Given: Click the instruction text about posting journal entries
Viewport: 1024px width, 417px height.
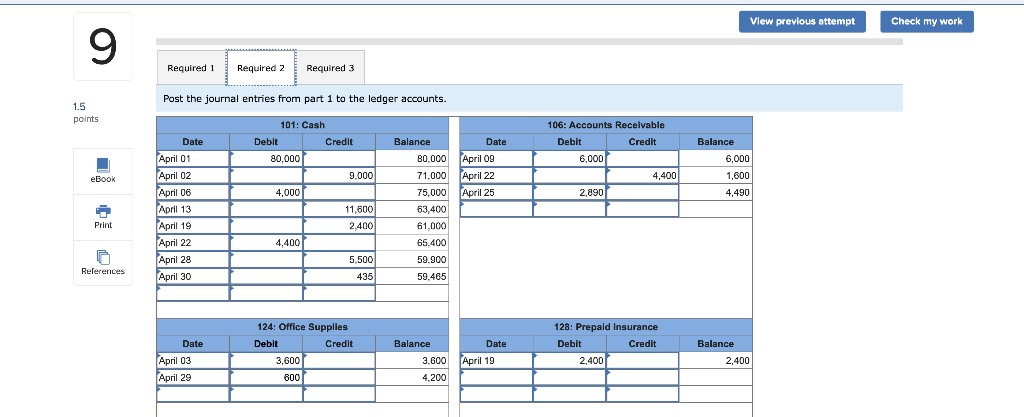Looking at the screenshot, I should click(305, 99).
